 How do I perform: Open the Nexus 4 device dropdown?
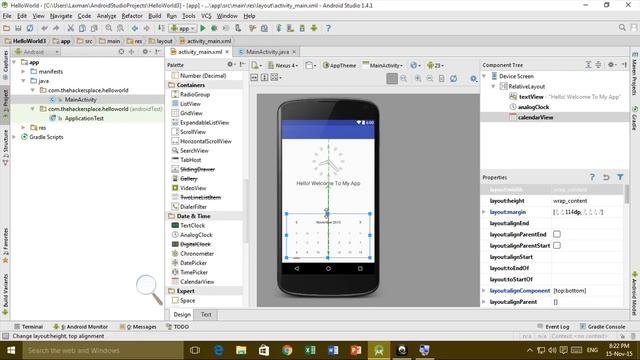(283, 65)
